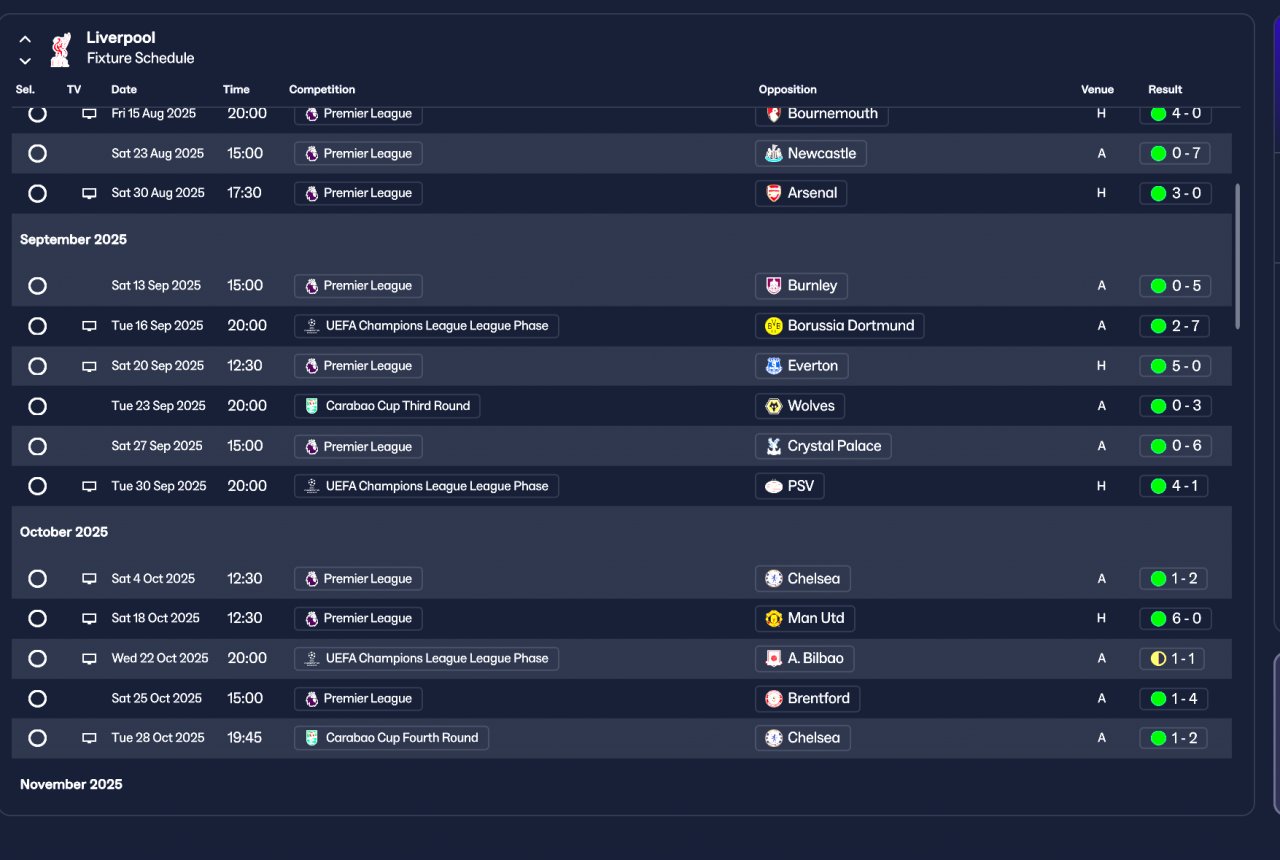Click the "17:30" kick-off time
Screen dimensions: 1280x860
coord(244,193)
